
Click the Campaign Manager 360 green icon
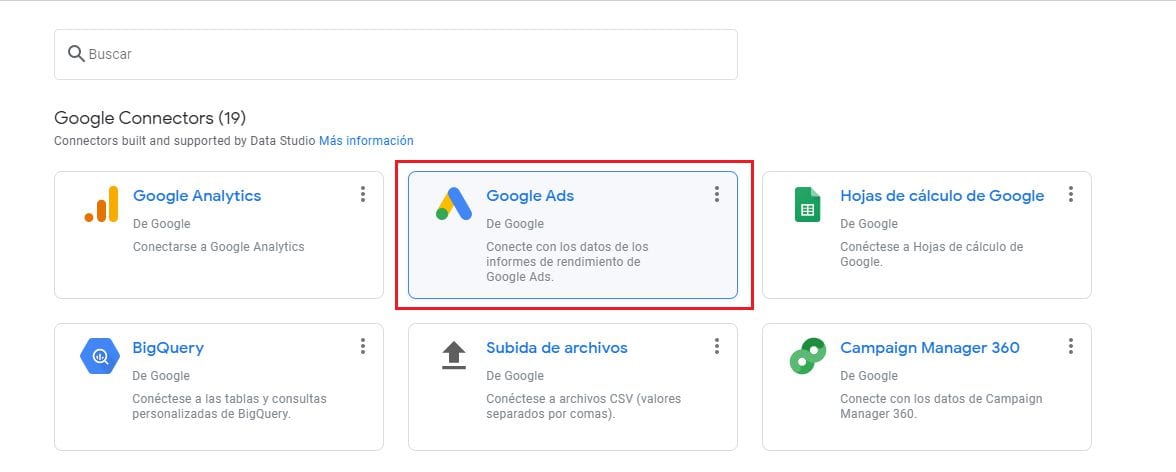pos(808,356)
